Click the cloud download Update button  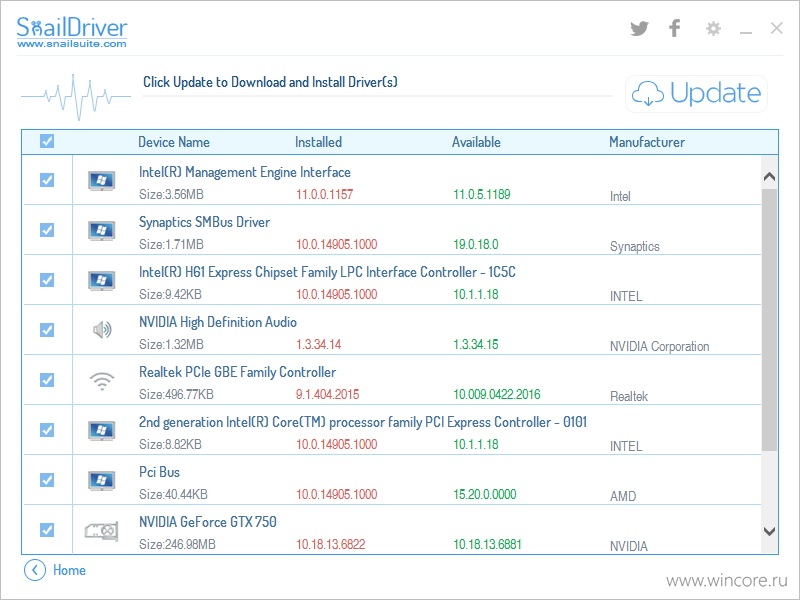(696, 93)
